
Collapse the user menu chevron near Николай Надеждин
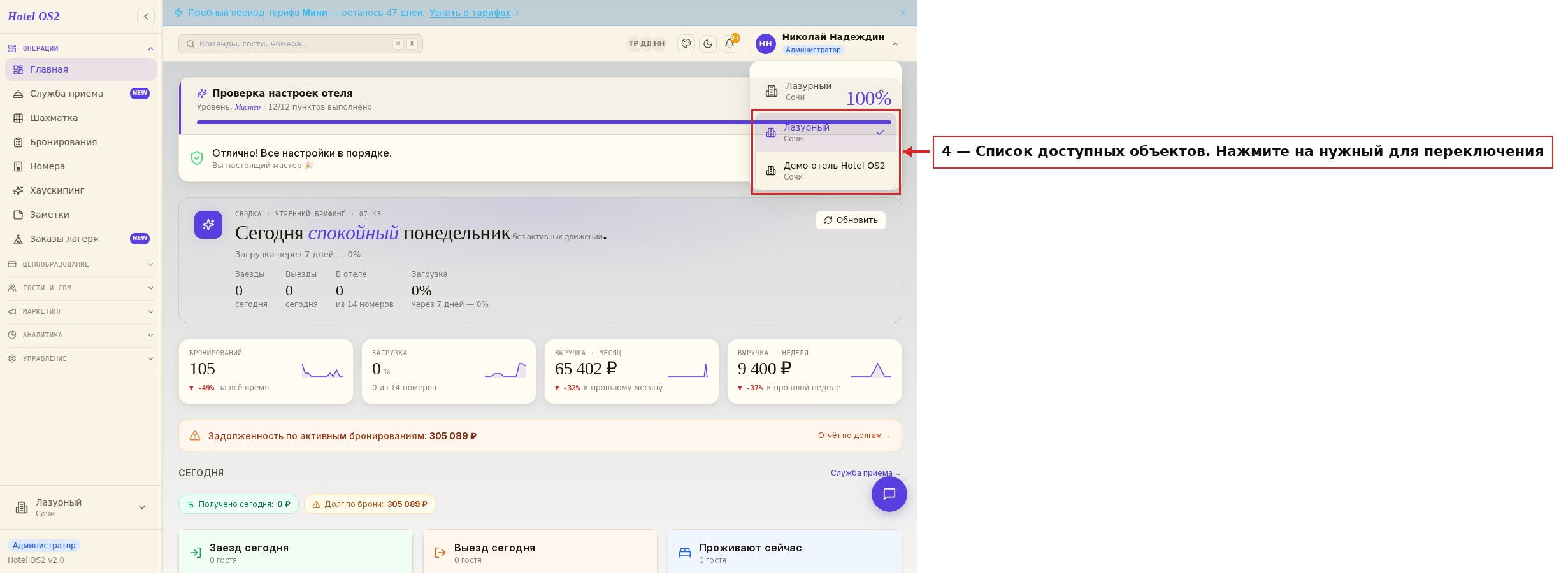[x=895, y=44]
